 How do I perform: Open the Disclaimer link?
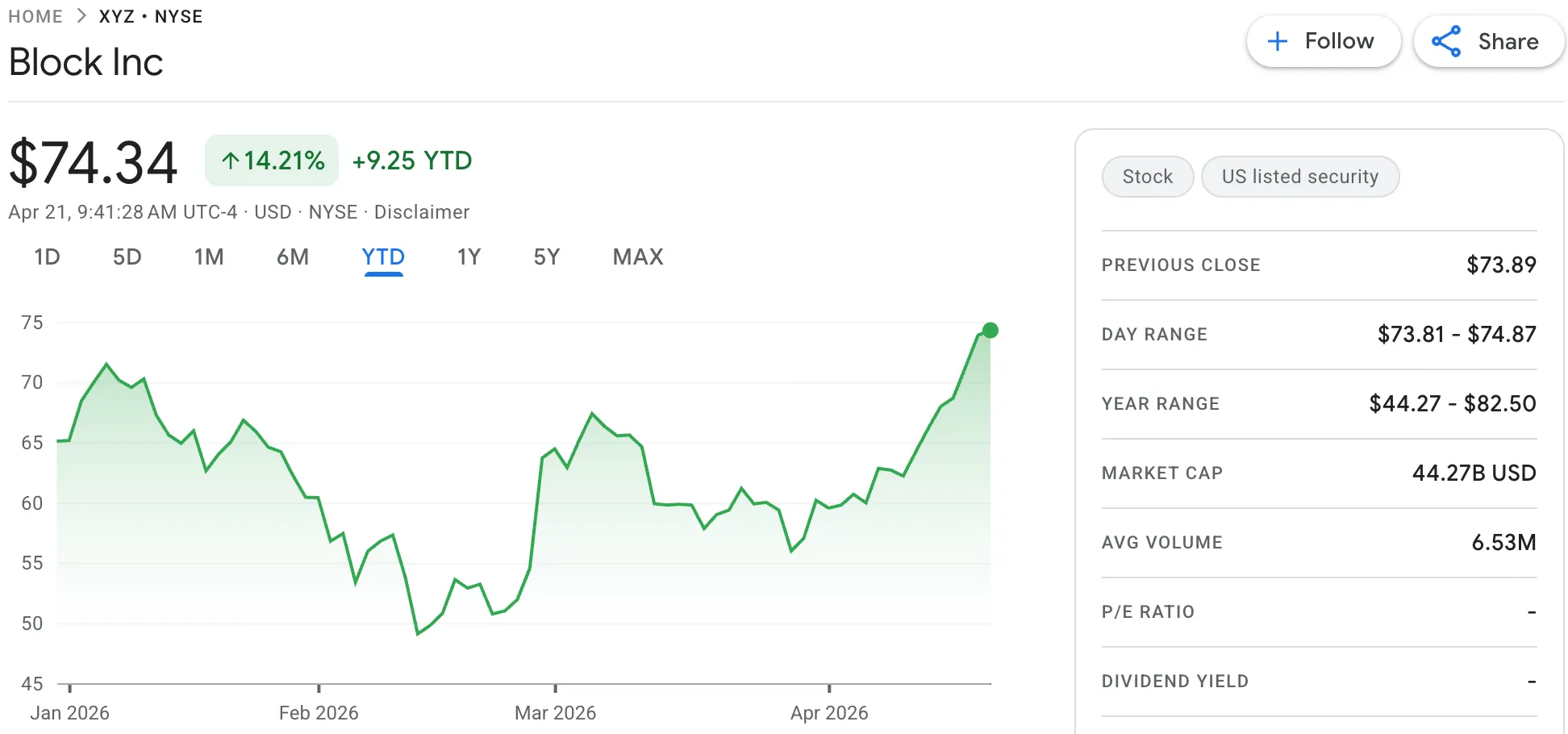point(423,212)
